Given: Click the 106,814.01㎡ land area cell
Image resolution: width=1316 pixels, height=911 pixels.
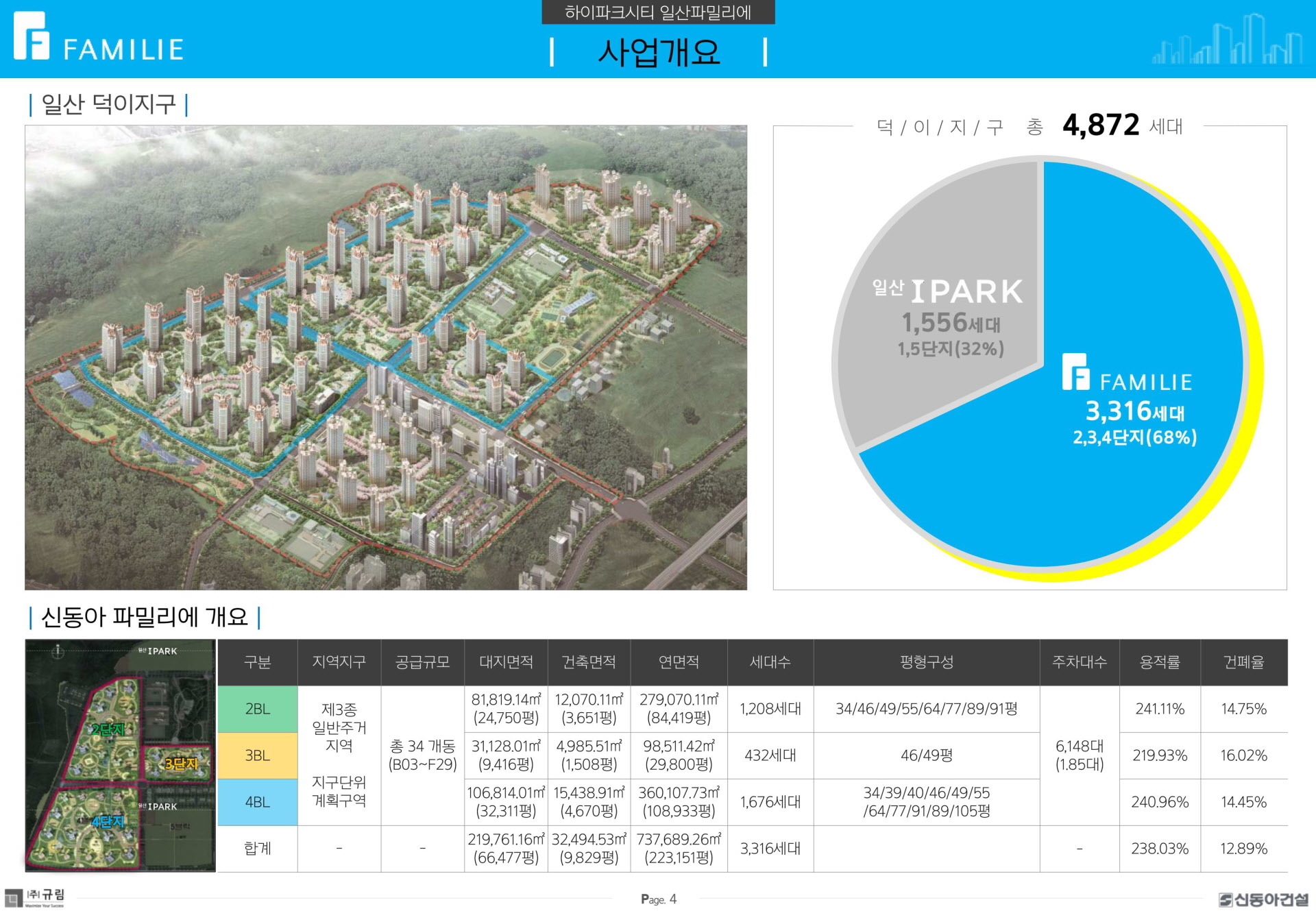Looking at the screenshot, I should coord(507,802).
